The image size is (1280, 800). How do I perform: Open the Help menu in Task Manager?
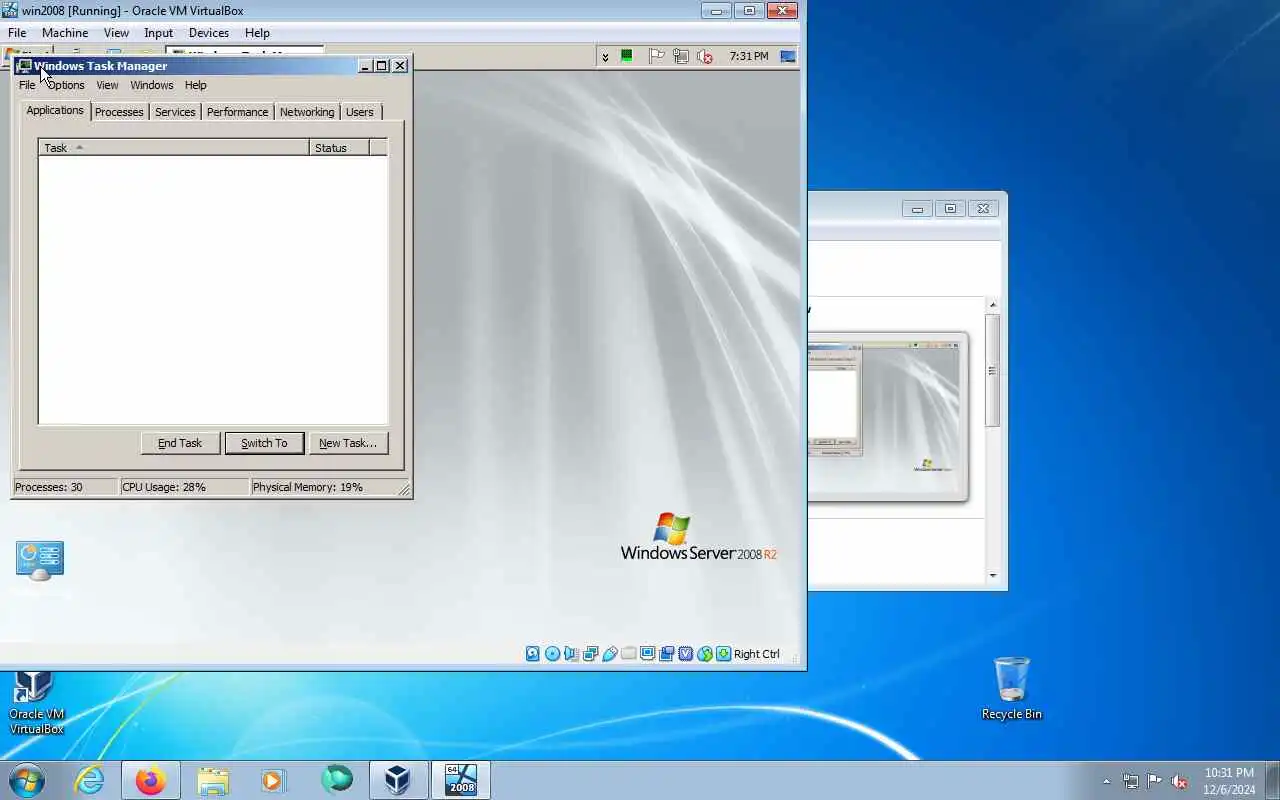(x=196, y=85)
